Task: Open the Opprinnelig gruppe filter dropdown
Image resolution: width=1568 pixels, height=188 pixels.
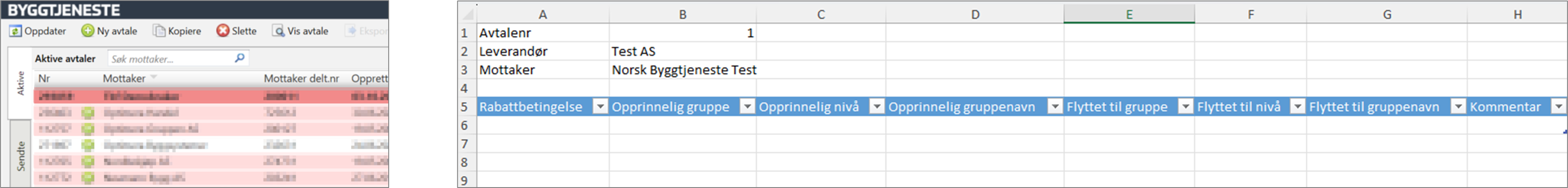Action: pyautogui.click(x=747, y=107)
